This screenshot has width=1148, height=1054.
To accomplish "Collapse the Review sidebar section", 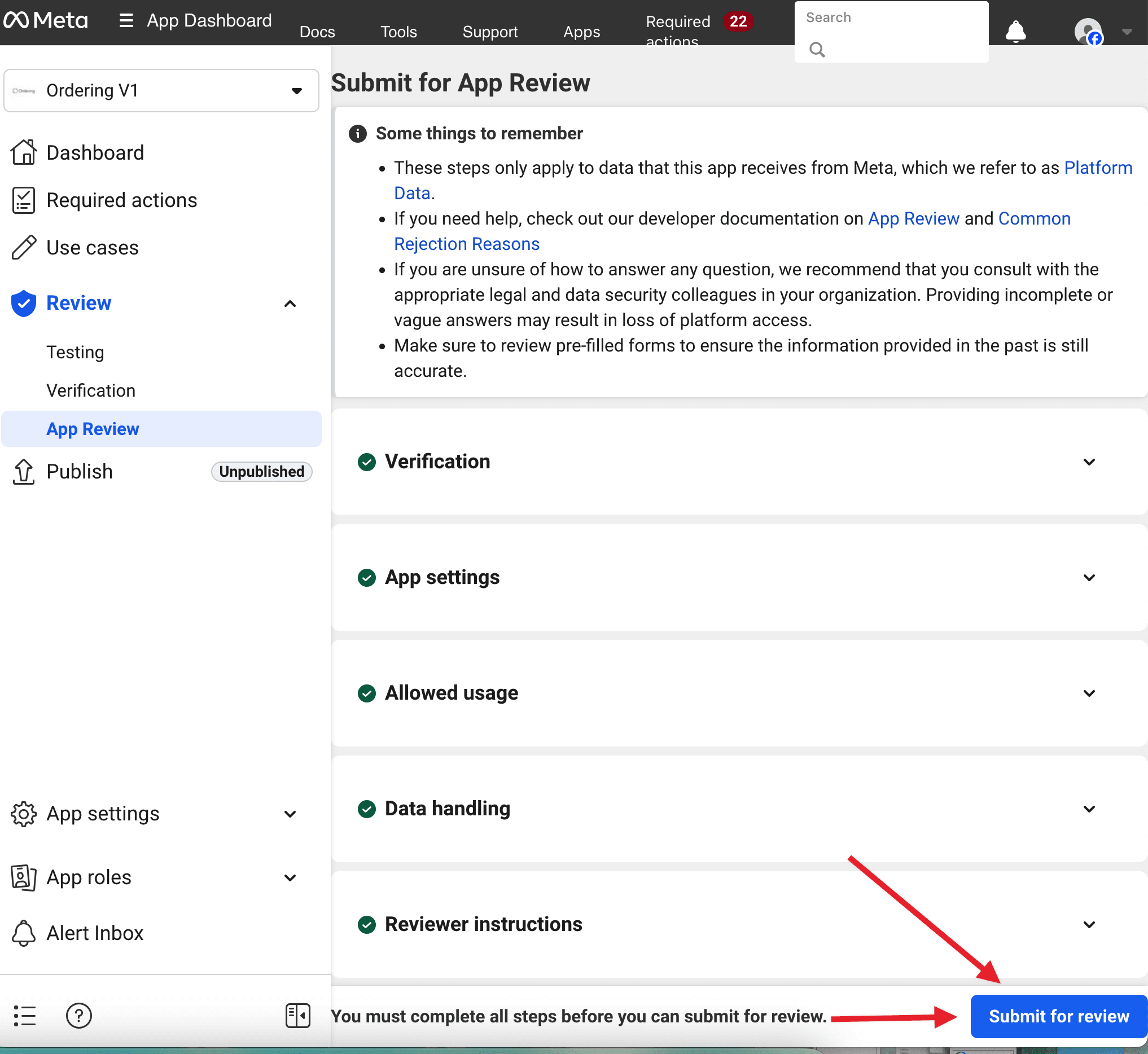I will tap(290, 304).
